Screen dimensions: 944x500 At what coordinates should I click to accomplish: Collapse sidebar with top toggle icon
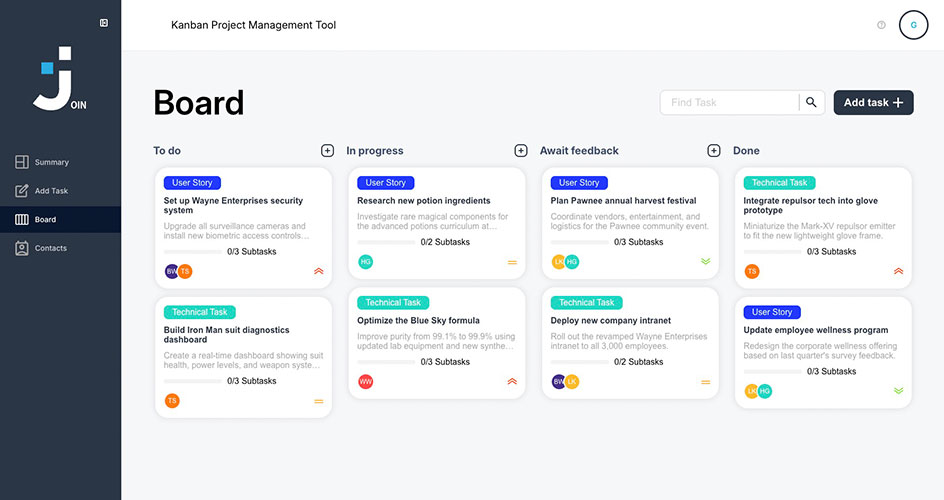pos(104,23)
